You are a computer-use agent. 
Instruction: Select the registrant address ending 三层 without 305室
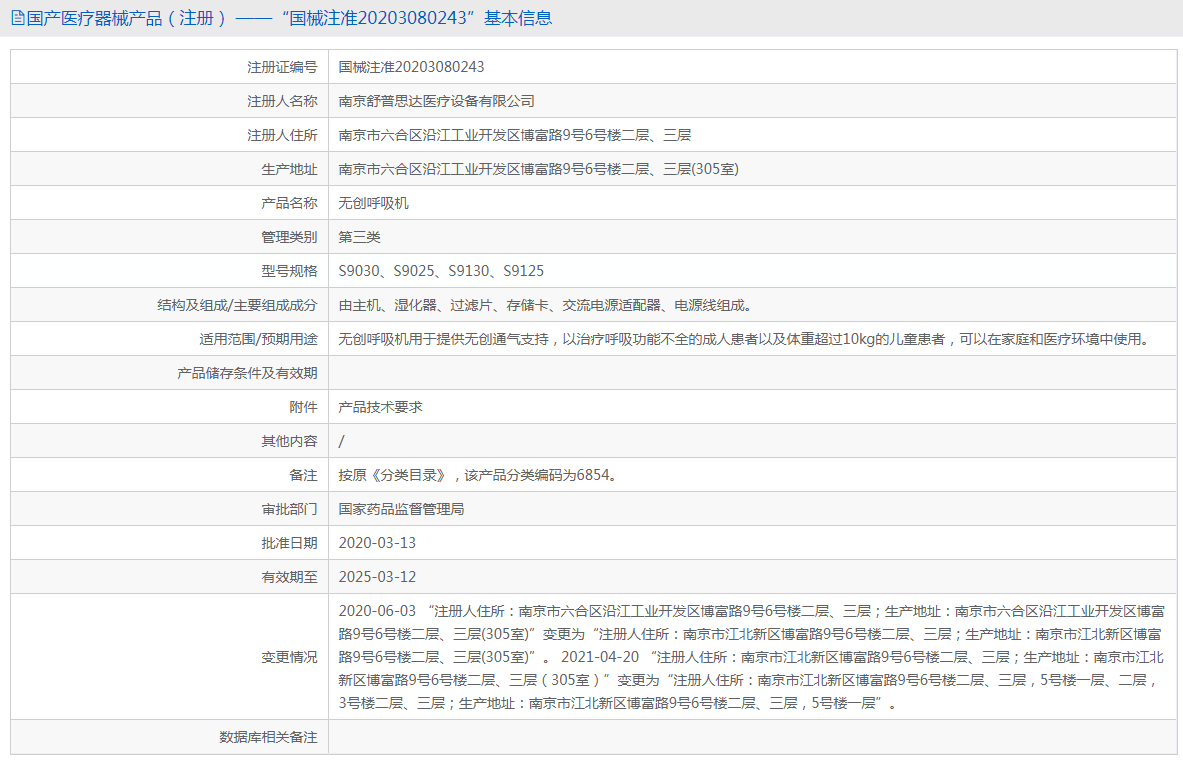(x=515, y=135)
